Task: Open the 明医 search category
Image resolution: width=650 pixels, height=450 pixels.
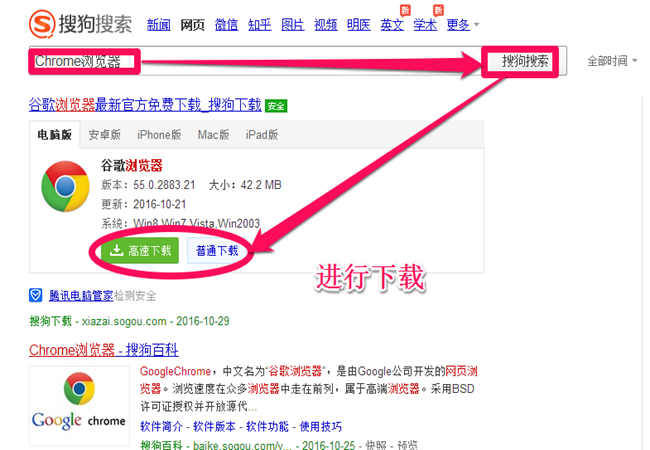Action: [359, 25]
